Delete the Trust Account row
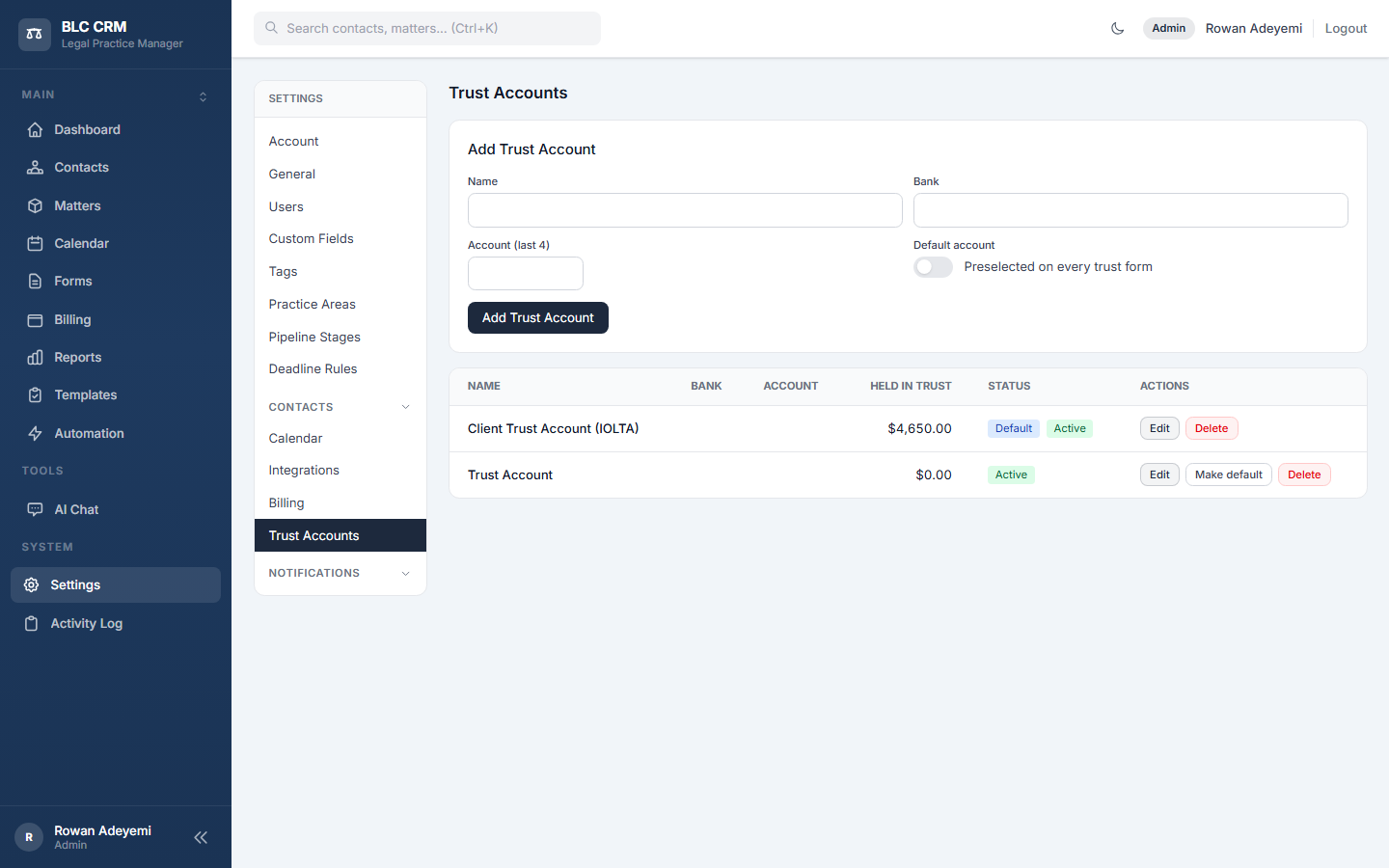Screen dimensions: 1389x868 pyautogui.click(x=1304, y=475)
